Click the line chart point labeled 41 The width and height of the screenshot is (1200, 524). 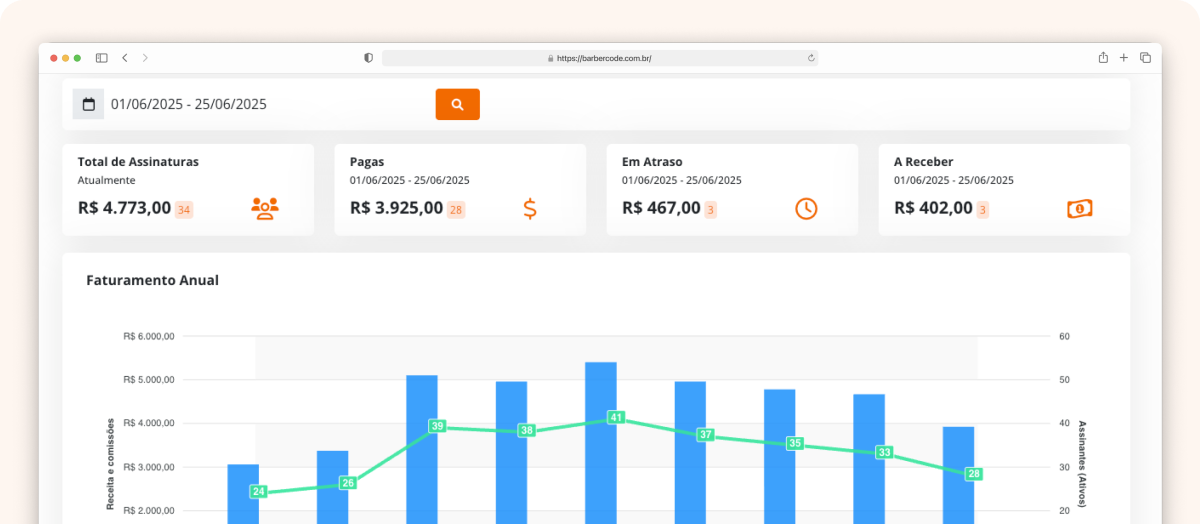click(616, 417)
